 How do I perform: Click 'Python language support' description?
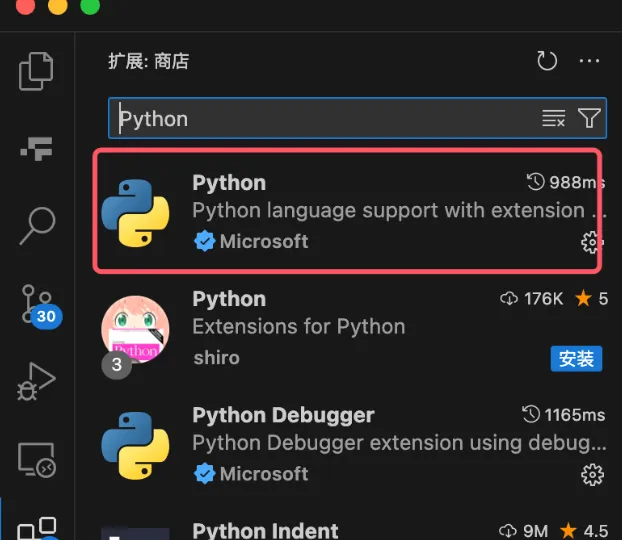(x=399, y=211)
